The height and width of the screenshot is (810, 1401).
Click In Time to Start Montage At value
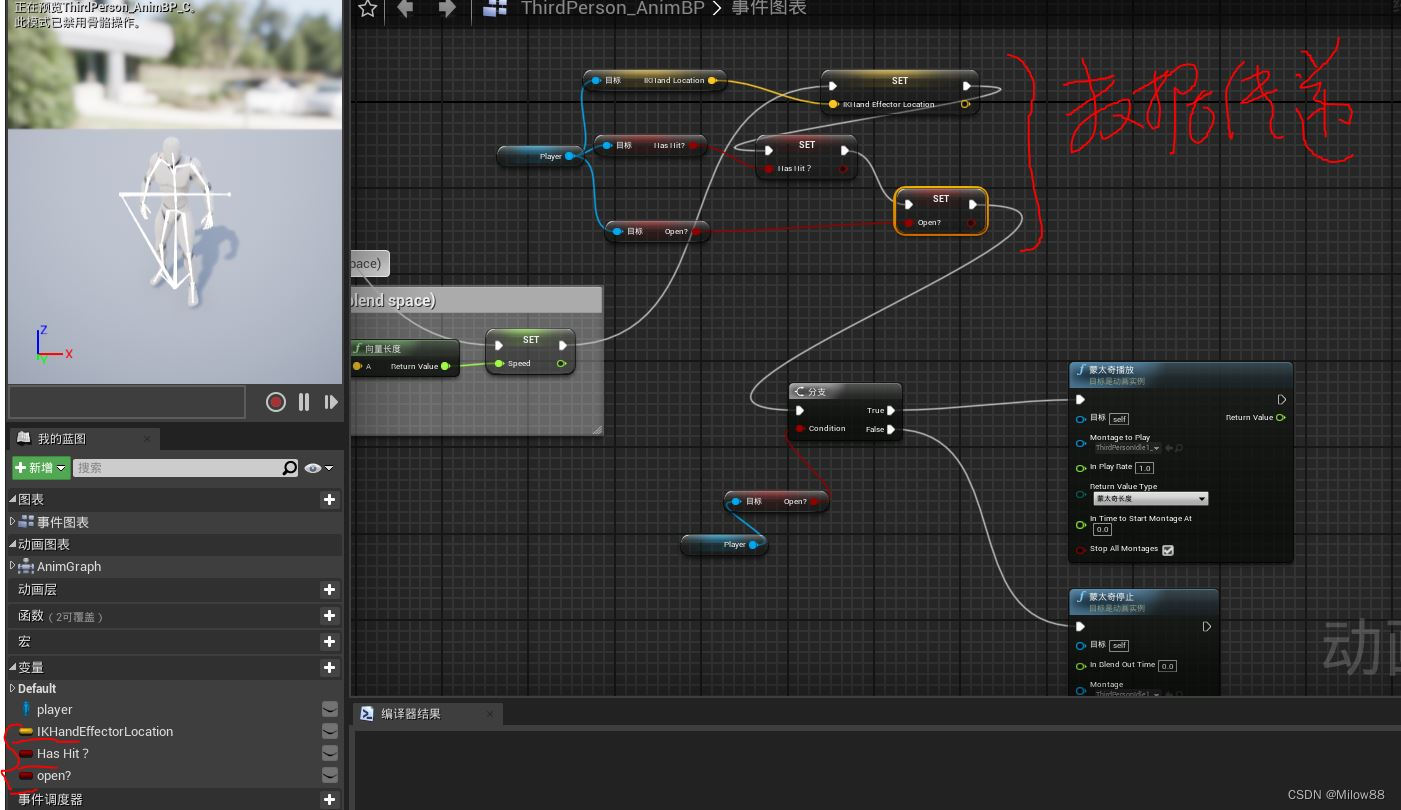1102,530
